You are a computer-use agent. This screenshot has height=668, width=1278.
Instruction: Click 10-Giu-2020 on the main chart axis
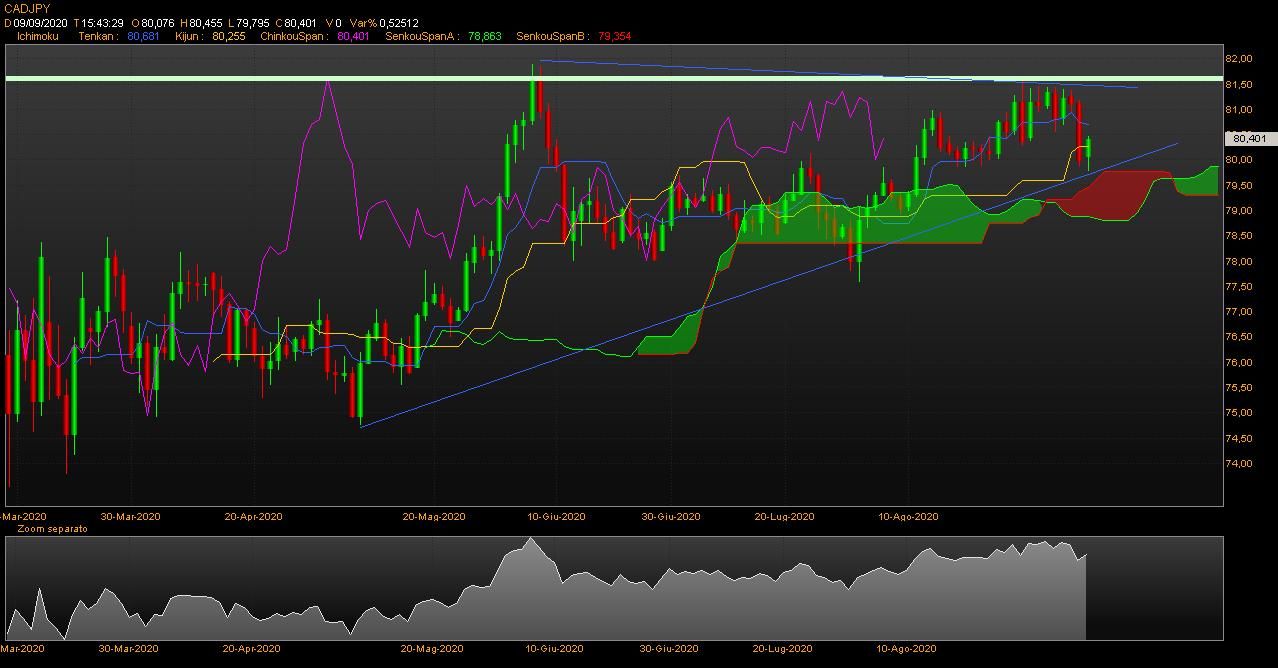(555, 517)
